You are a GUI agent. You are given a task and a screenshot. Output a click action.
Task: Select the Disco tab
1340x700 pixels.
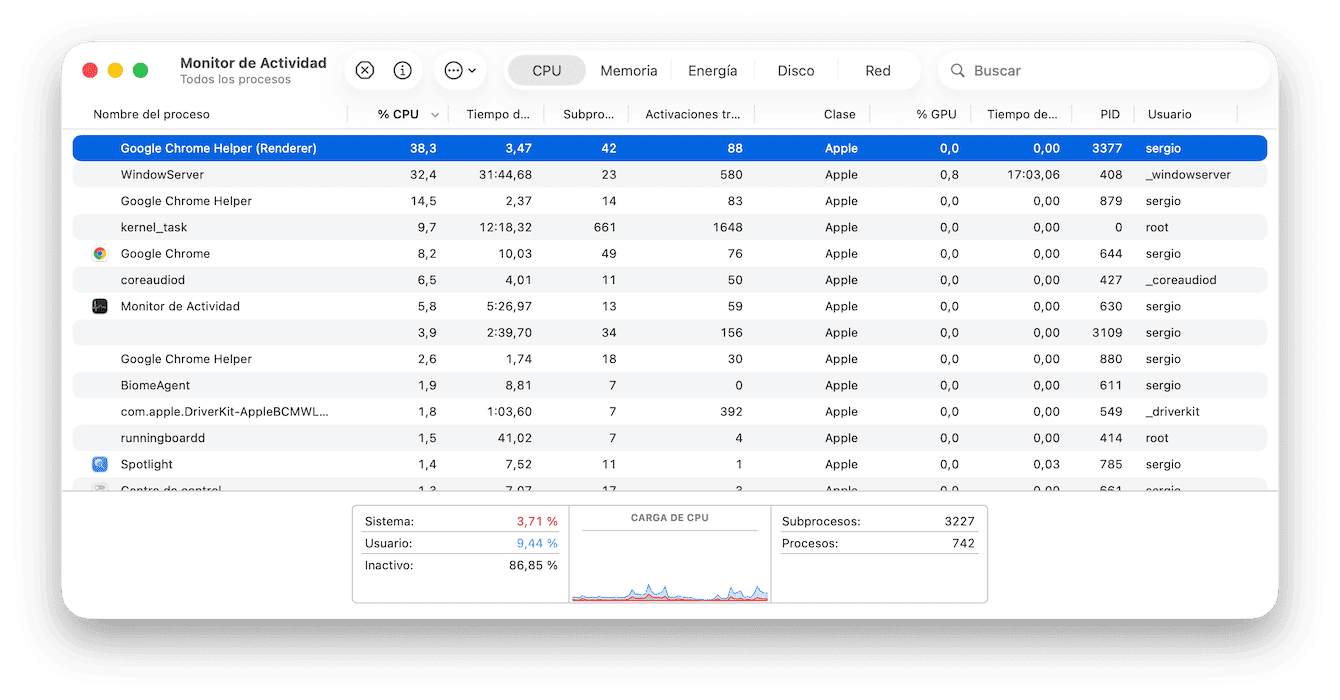[796, 71]
